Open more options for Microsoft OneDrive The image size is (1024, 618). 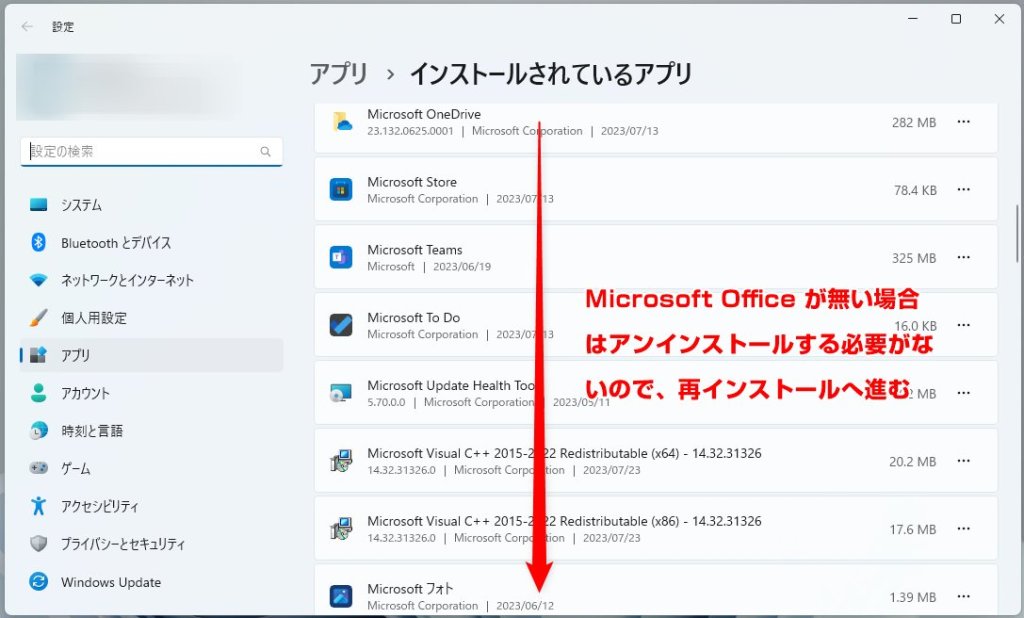(963, 122)
